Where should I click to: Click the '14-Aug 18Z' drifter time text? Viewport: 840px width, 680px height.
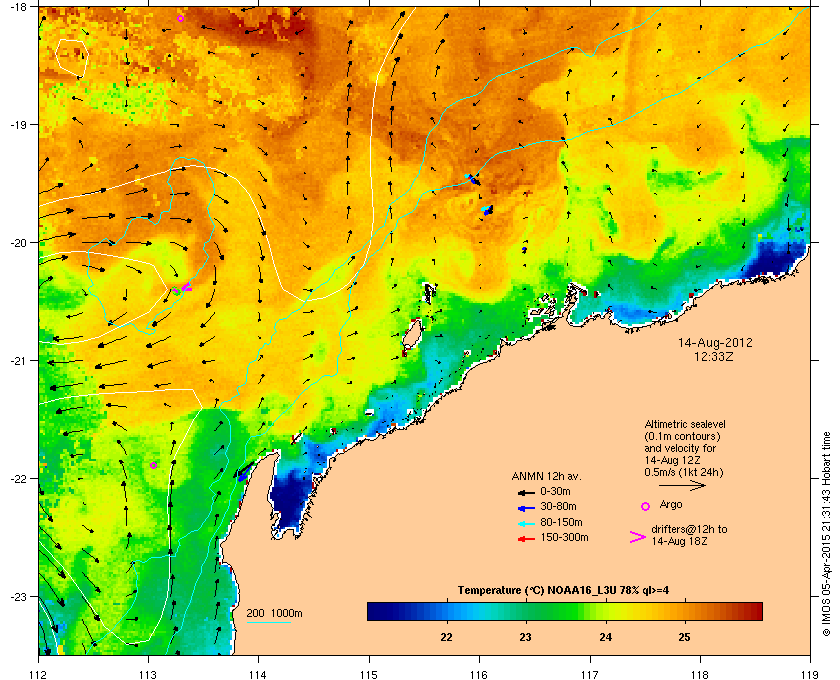[x=679, y=542]
